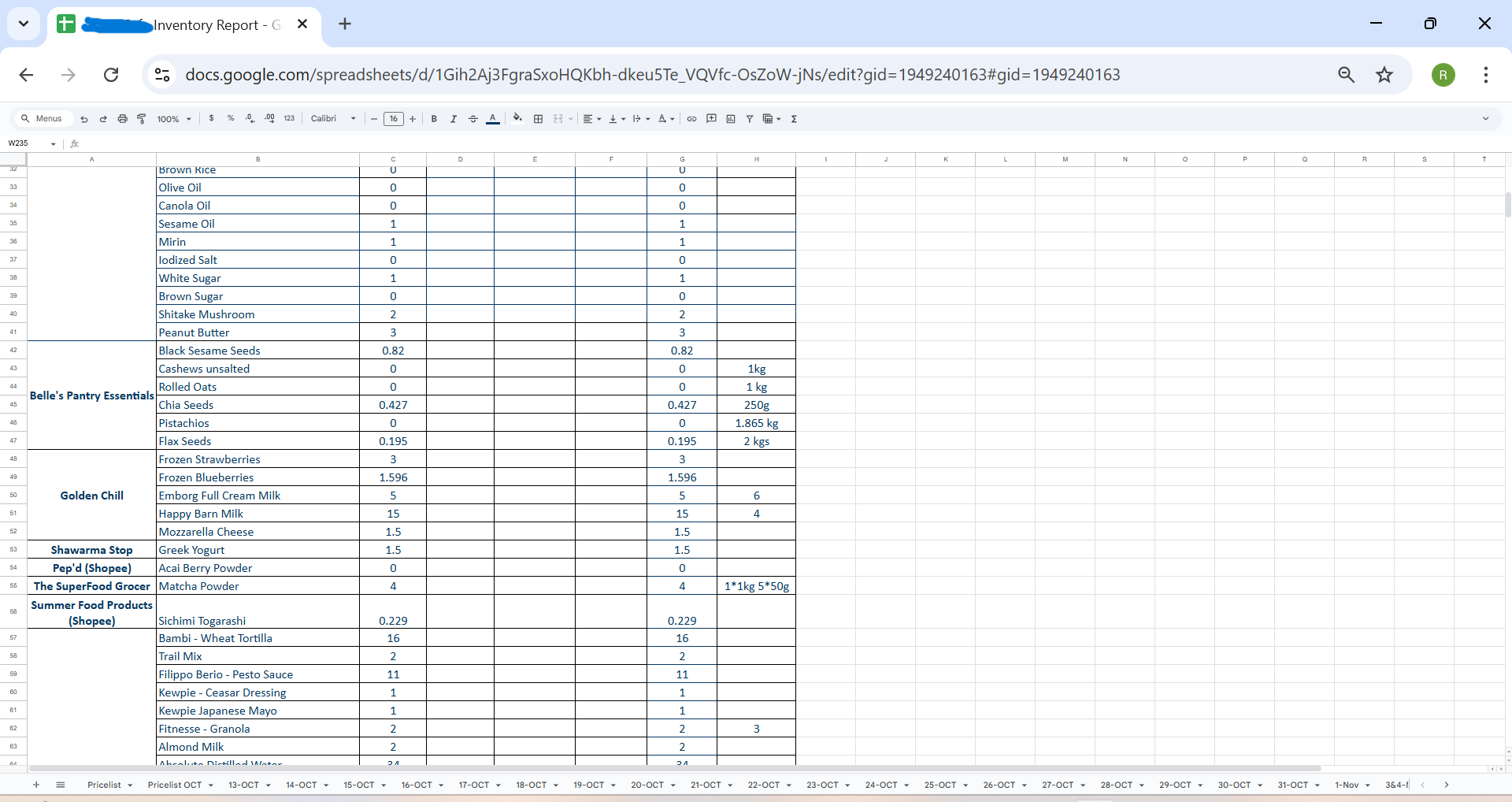Reload the page in the browser
The width and height of the screenshot is (1512, 802).
[111, 75]
